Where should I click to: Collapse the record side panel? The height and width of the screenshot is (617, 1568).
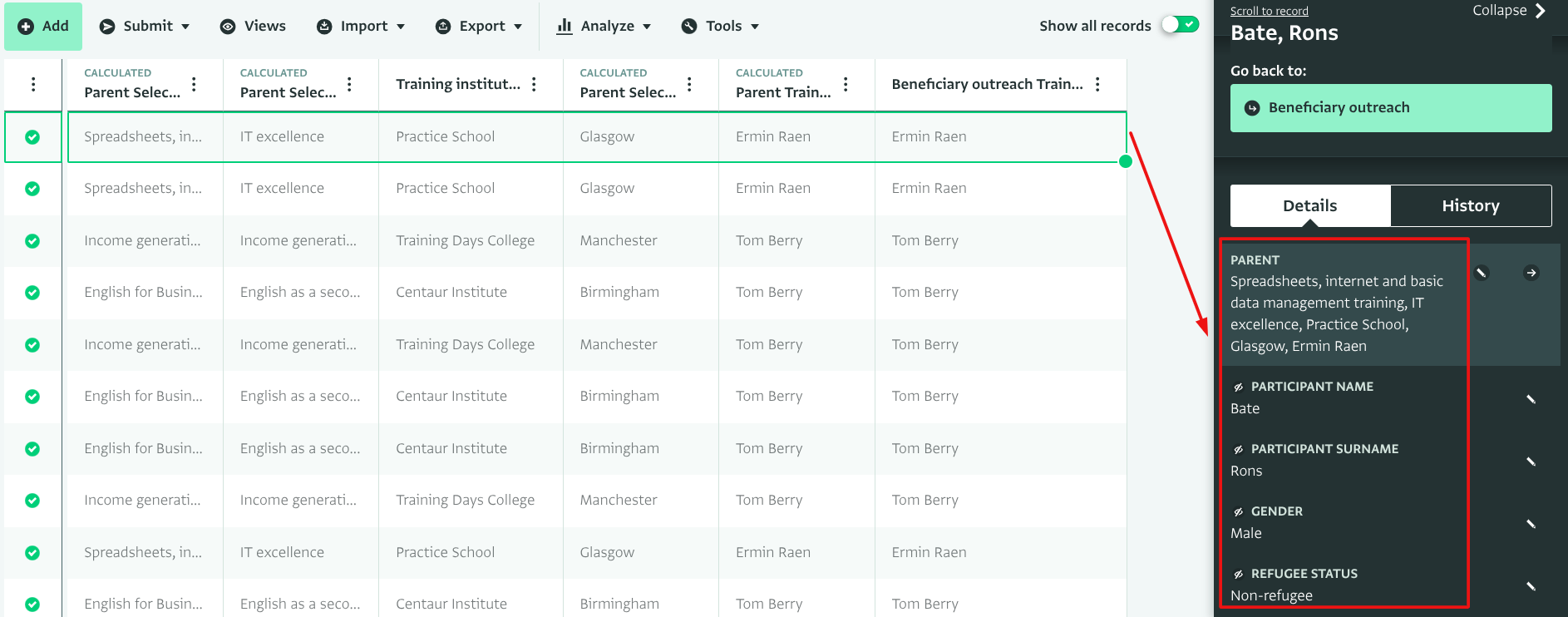pyautogui.click(x=1508, y=11)
